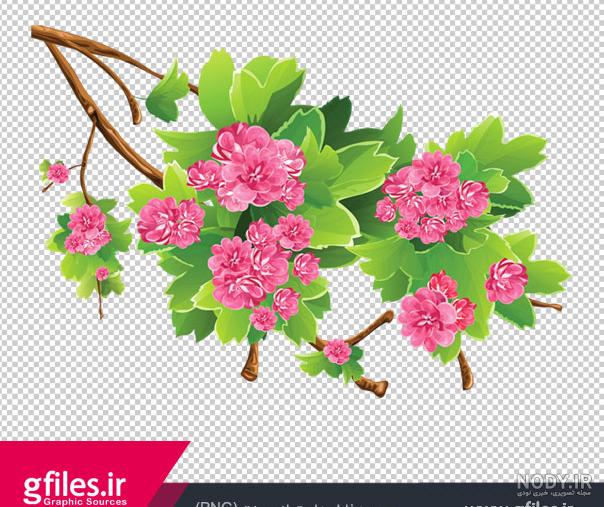Click the brown branch tip at top left
The height and width of the screenshot is (507, 604).
[x=40, y=33]
